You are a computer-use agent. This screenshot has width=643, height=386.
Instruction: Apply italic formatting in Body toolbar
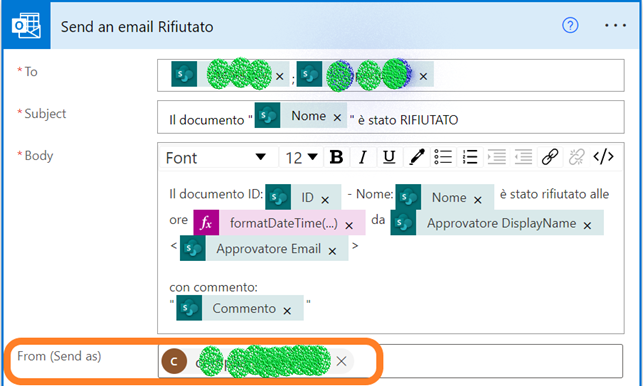tap(363, 157)
